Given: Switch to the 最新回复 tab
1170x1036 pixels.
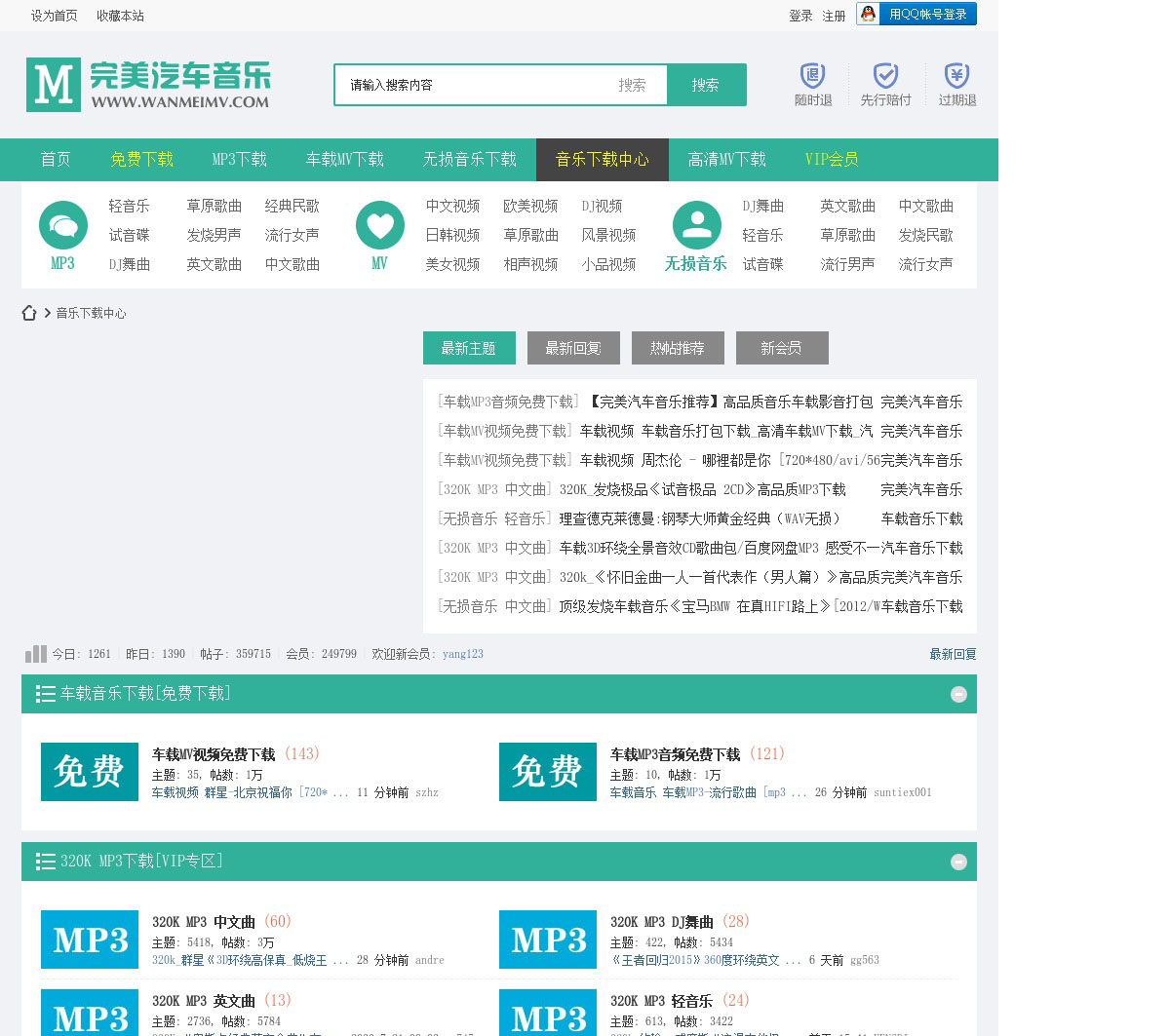Looking at the screenshot, I should coord(573,348).
